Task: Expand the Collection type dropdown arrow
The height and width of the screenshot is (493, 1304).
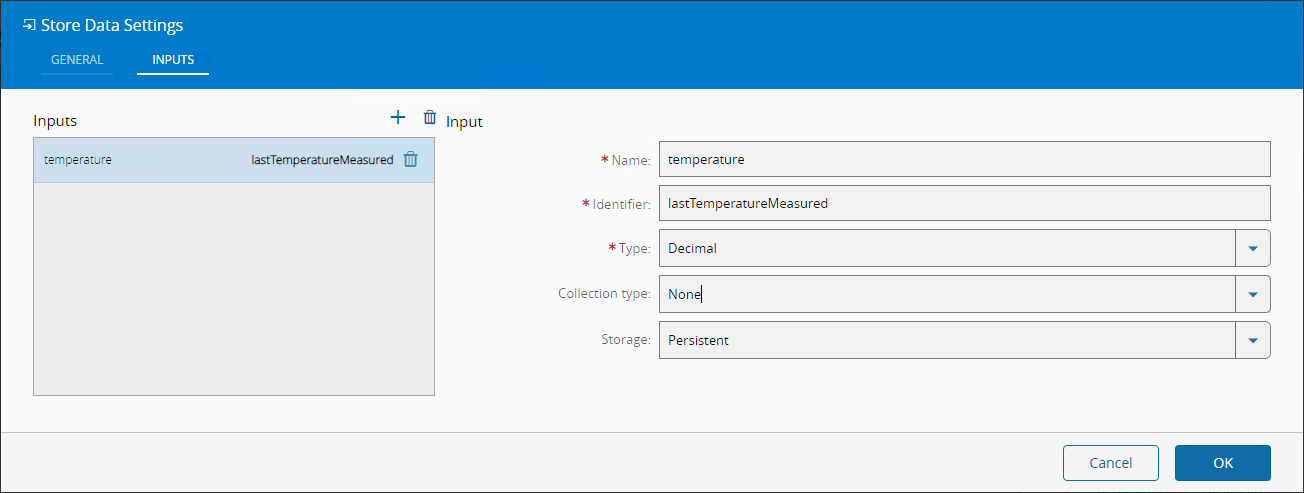Action: (x=1253, y=294)
